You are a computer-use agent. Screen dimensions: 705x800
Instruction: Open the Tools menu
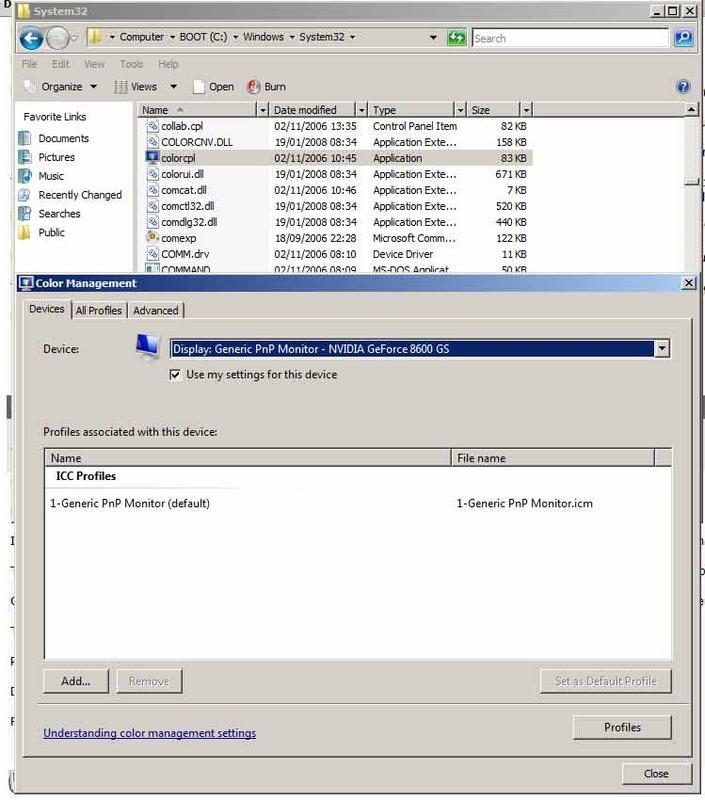131,64
